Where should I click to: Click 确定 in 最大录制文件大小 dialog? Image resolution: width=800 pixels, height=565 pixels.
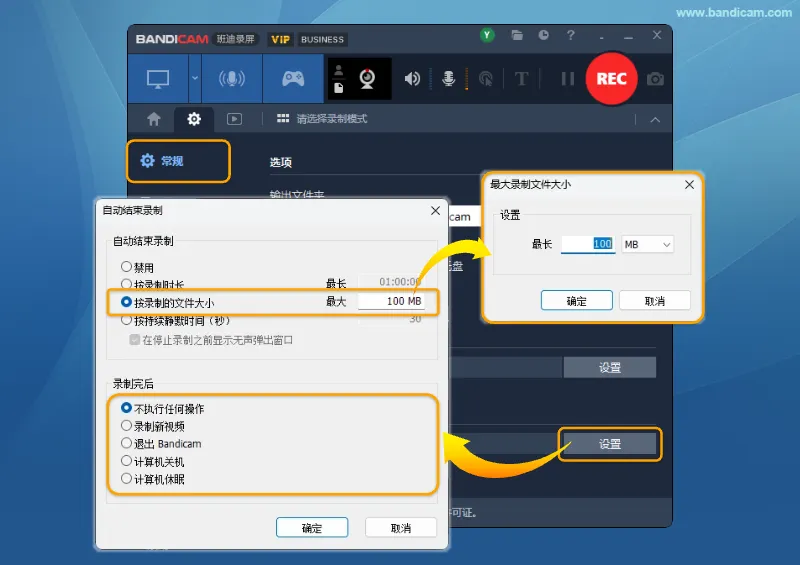577,301
